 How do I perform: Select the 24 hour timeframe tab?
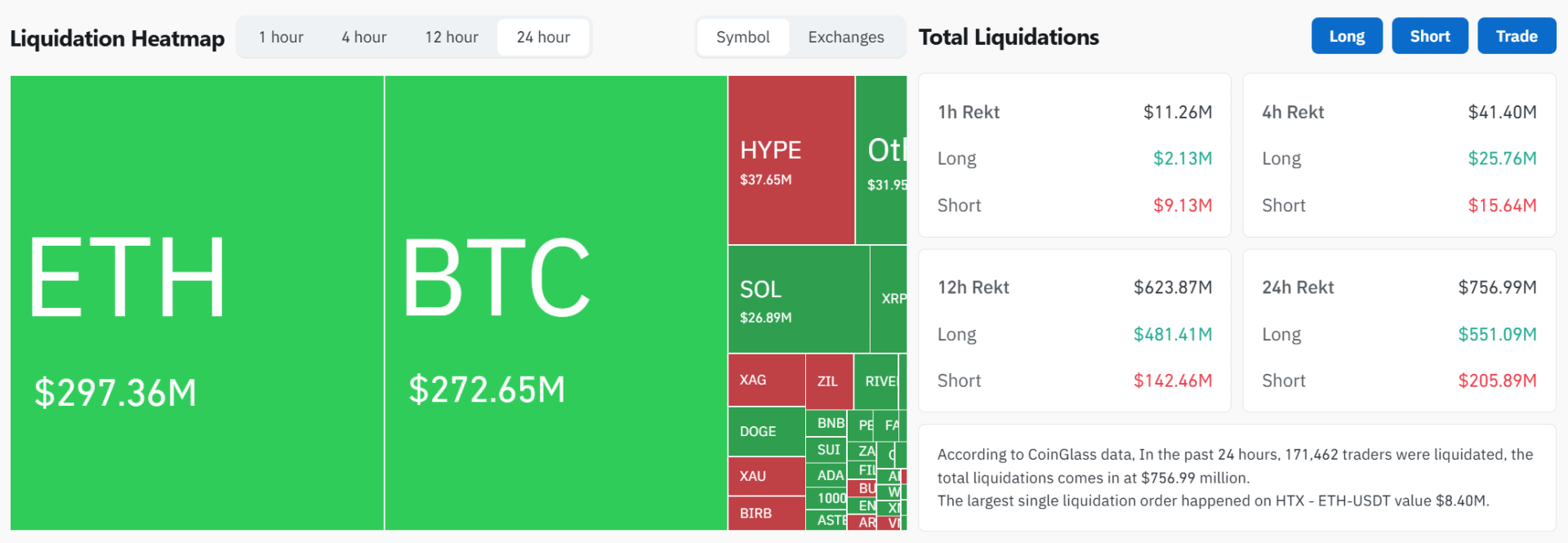click(543, 38)
